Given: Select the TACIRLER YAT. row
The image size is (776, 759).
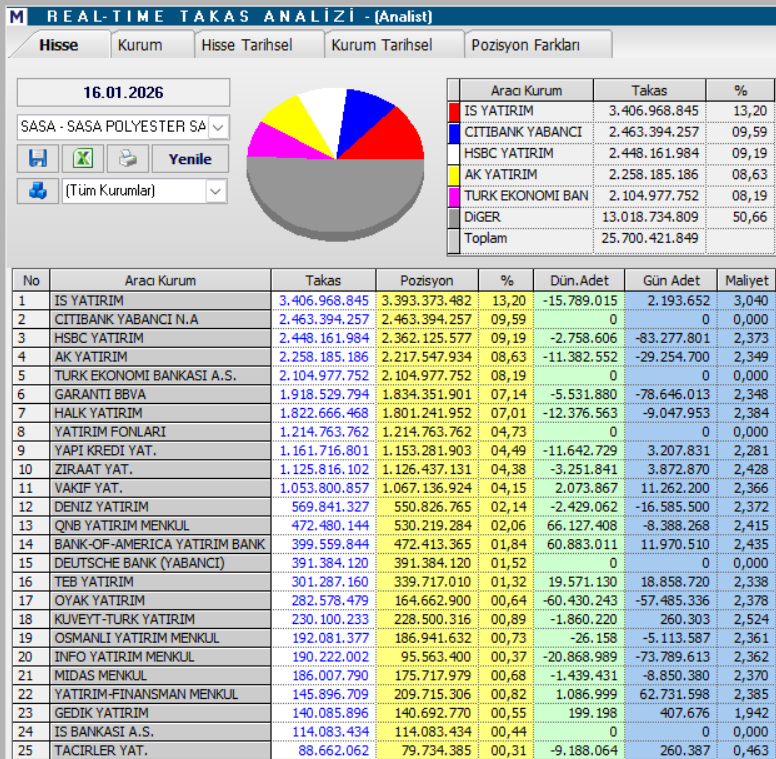Looking at the screenshot, I should (394, 751).
